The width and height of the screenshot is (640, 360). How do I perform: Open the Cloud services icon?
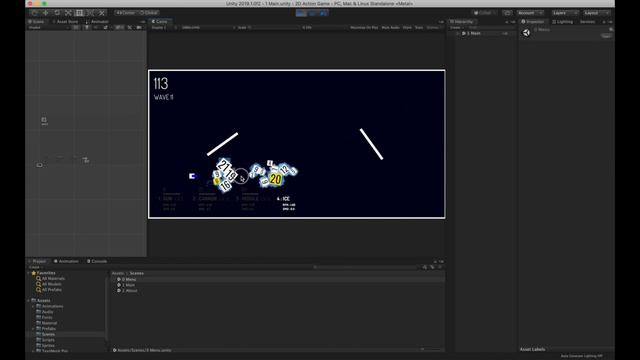pyautogui.click(x=507, y=13)
